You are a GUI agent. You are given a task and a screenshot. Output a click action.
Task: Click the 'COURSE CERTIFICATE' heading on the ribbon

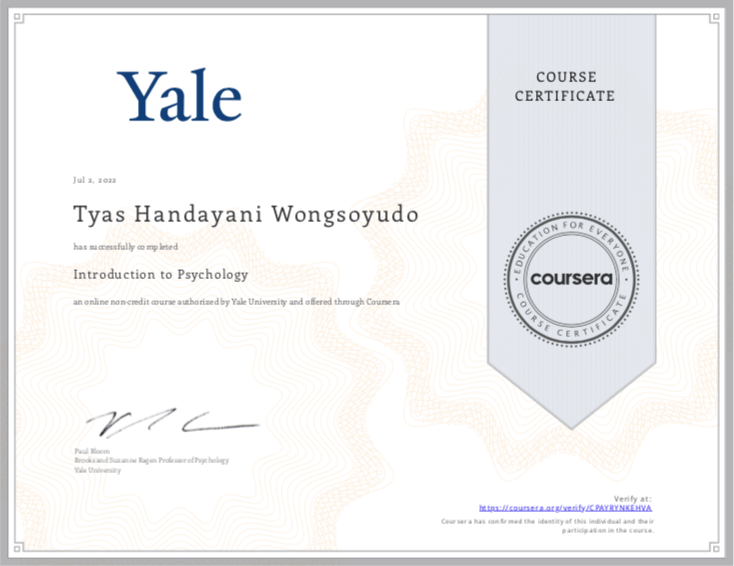574,87
